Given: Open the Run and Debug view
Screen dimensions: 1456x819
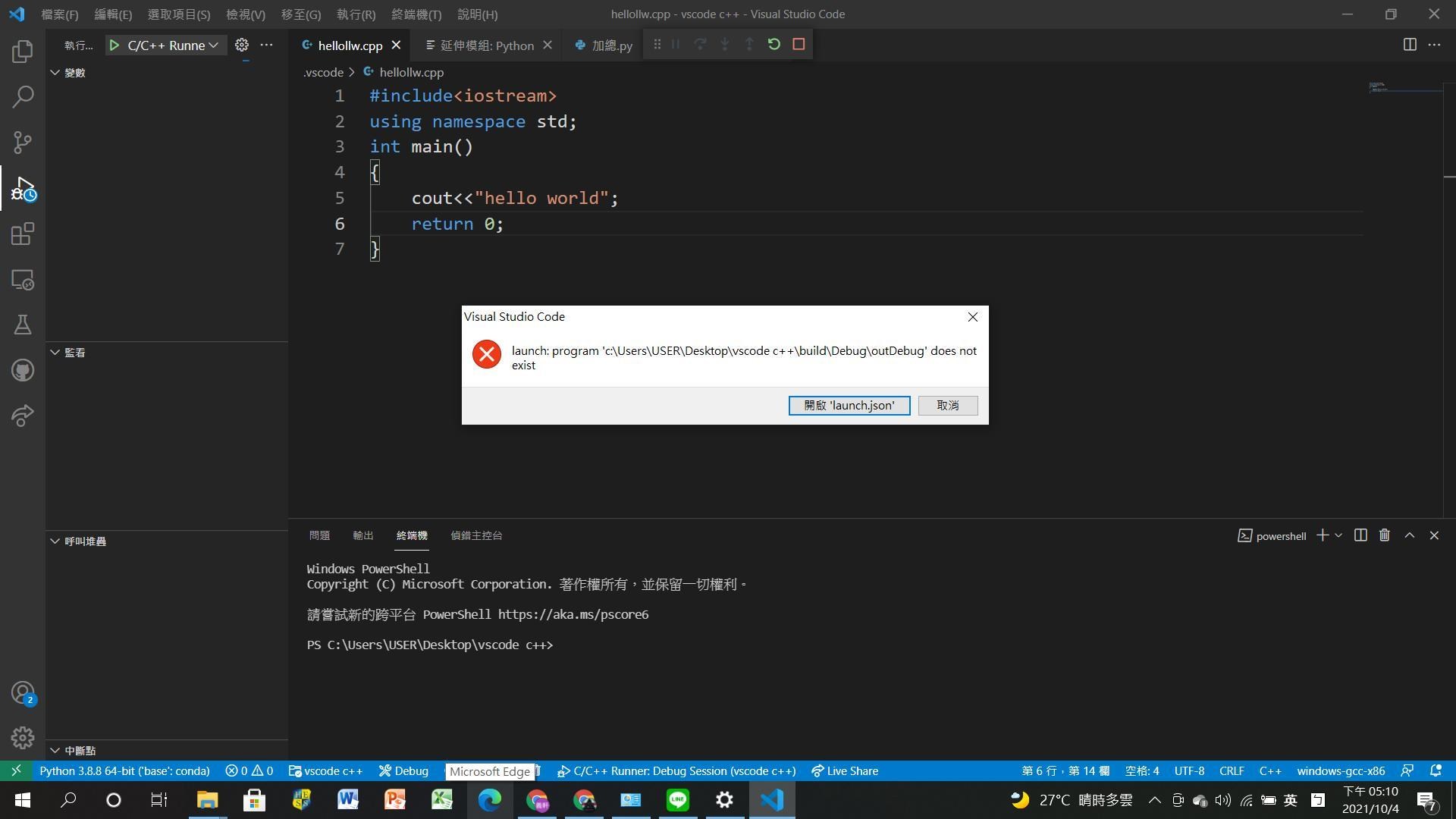Looking at the screenshot, I should click(22, 188).
